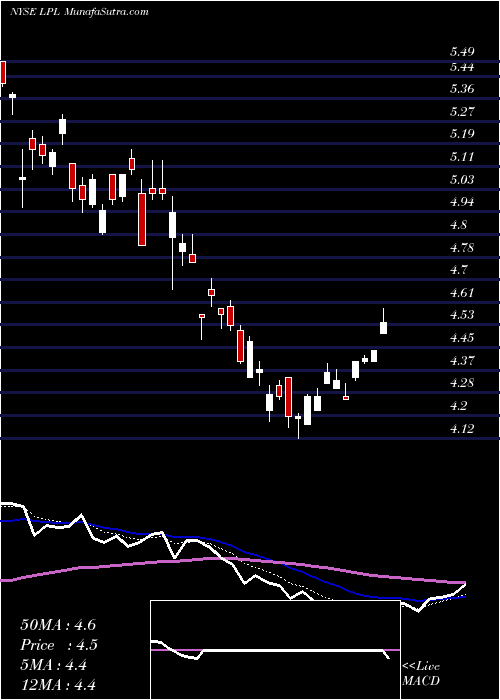Click the 4.94 price axis label
This screenshot has width=500, height=700.
(x=462, y=202)
